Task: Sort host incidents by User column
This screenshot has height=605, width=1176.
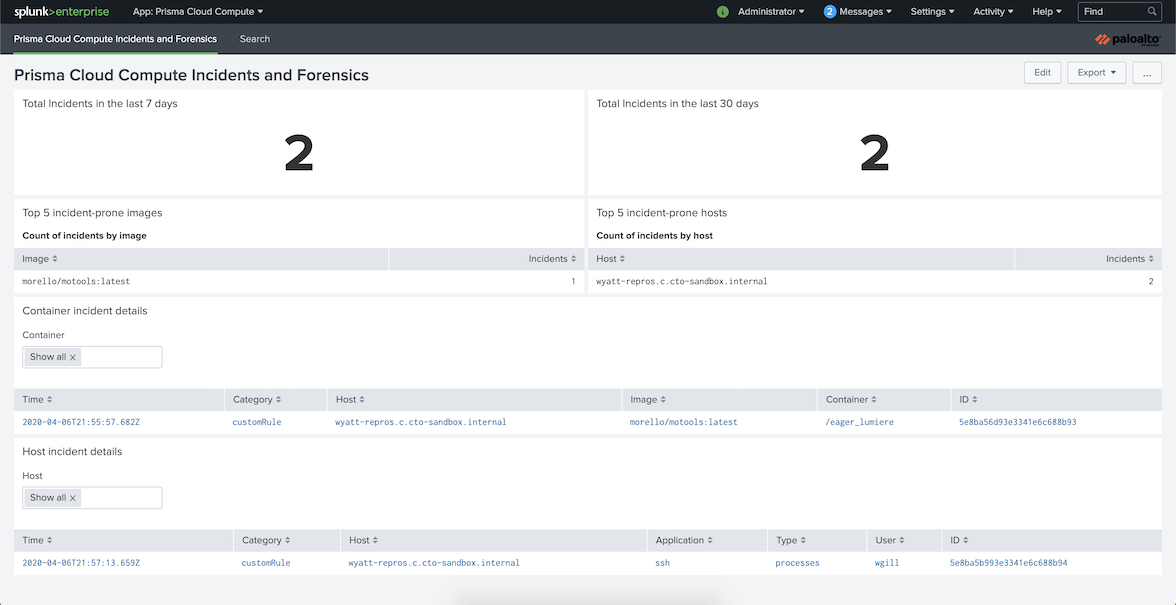Action: (890, 541)
